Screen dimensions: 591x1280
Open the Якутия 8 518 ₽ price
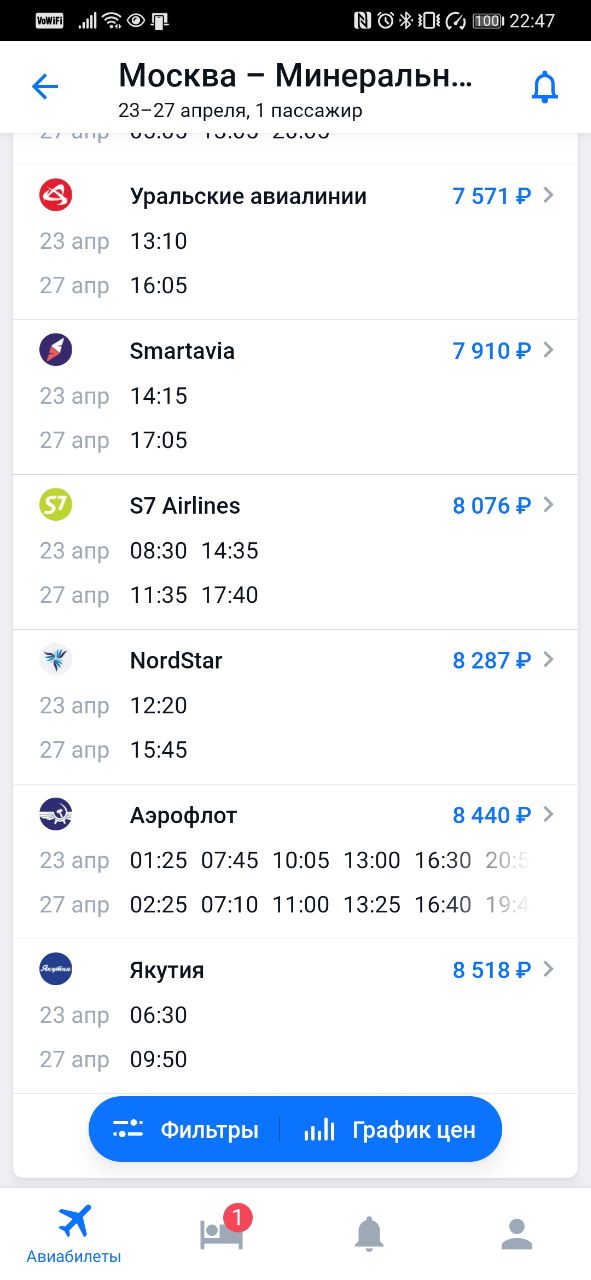pos(491,970)
